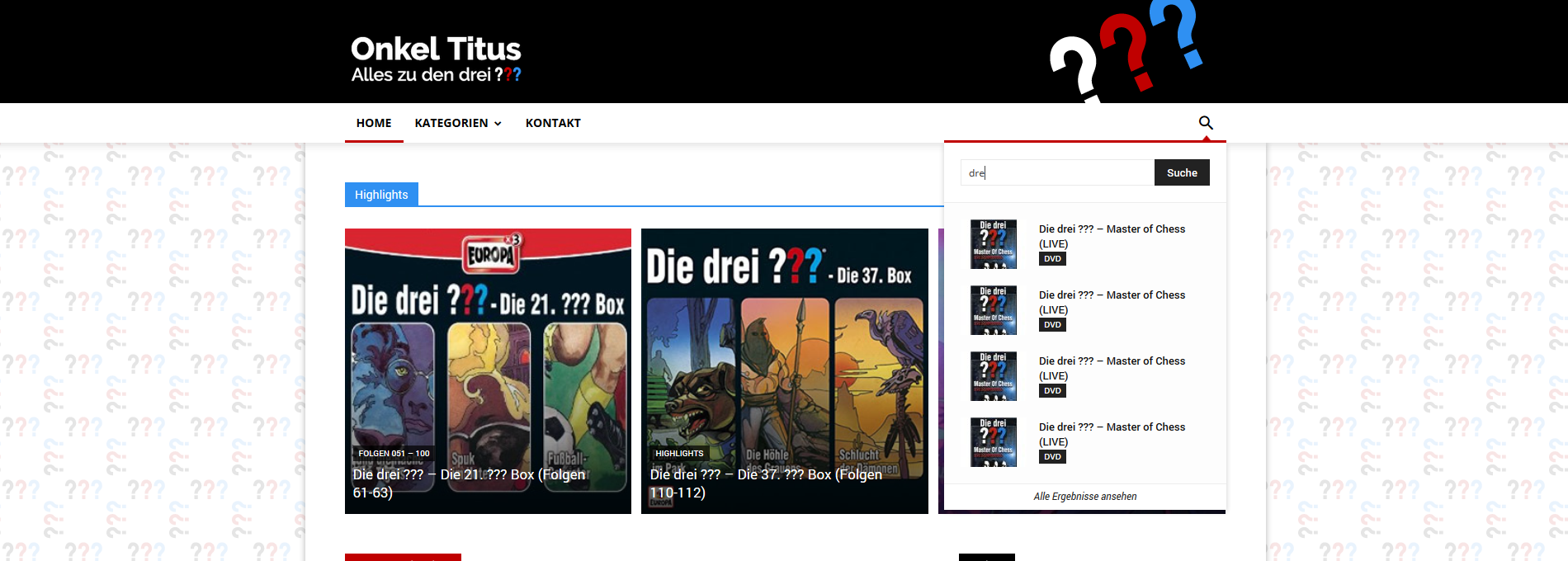Open "Die 37. ??? Box (Folgen 110-112)" title

[766, 483]
